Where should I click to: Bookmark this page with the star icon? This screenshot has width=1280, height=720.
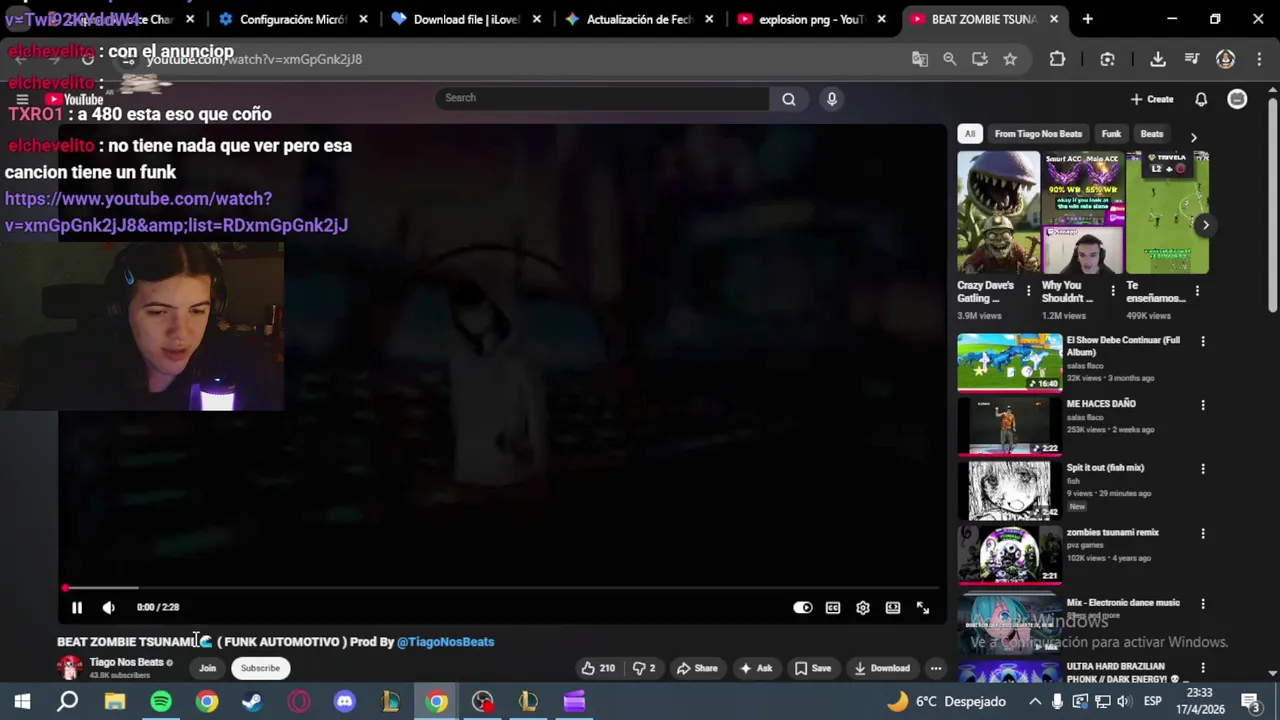point(1010,59)
